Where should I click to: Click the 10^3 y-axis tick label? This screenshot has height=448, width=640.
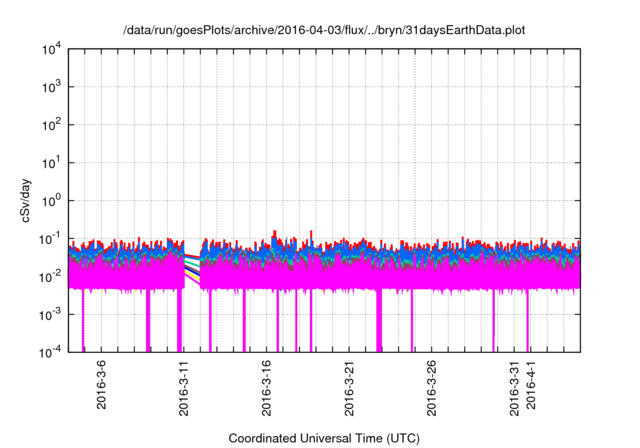51,87
